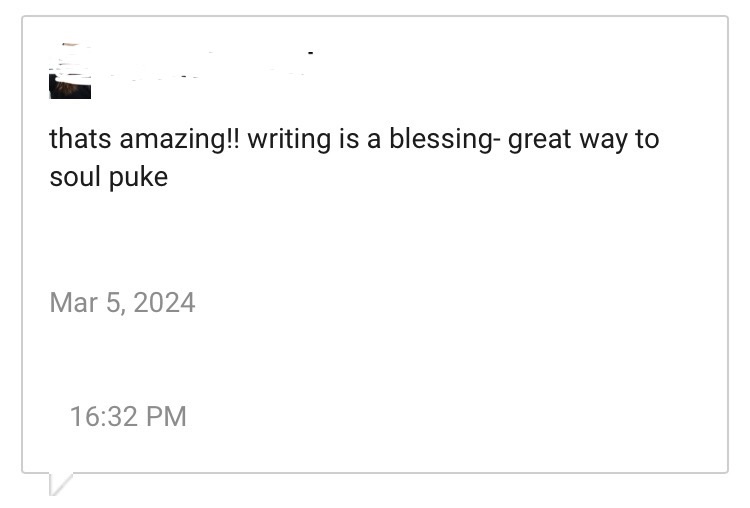Click the phrase "great way to"

click(583, 139)
